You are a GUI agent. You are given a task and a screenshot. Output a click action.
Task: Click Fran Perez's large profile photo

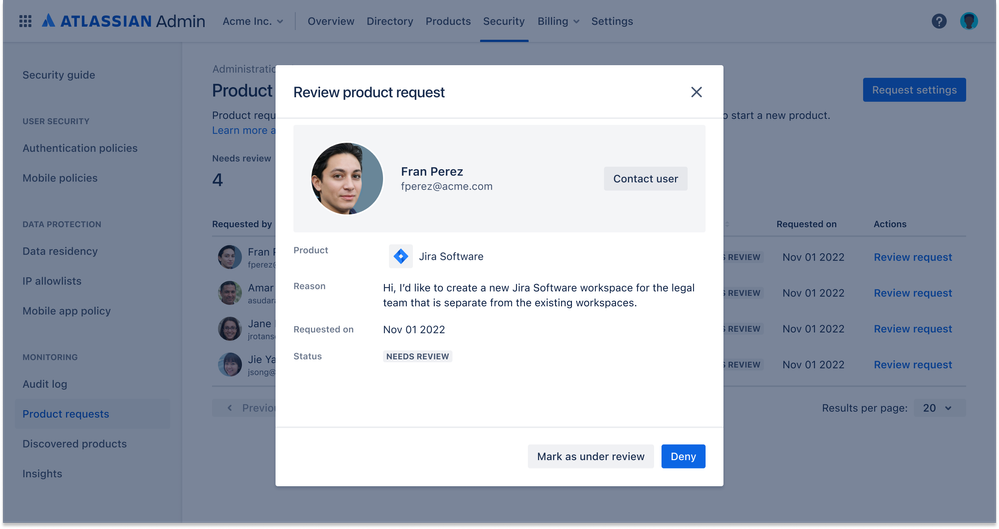347,178
